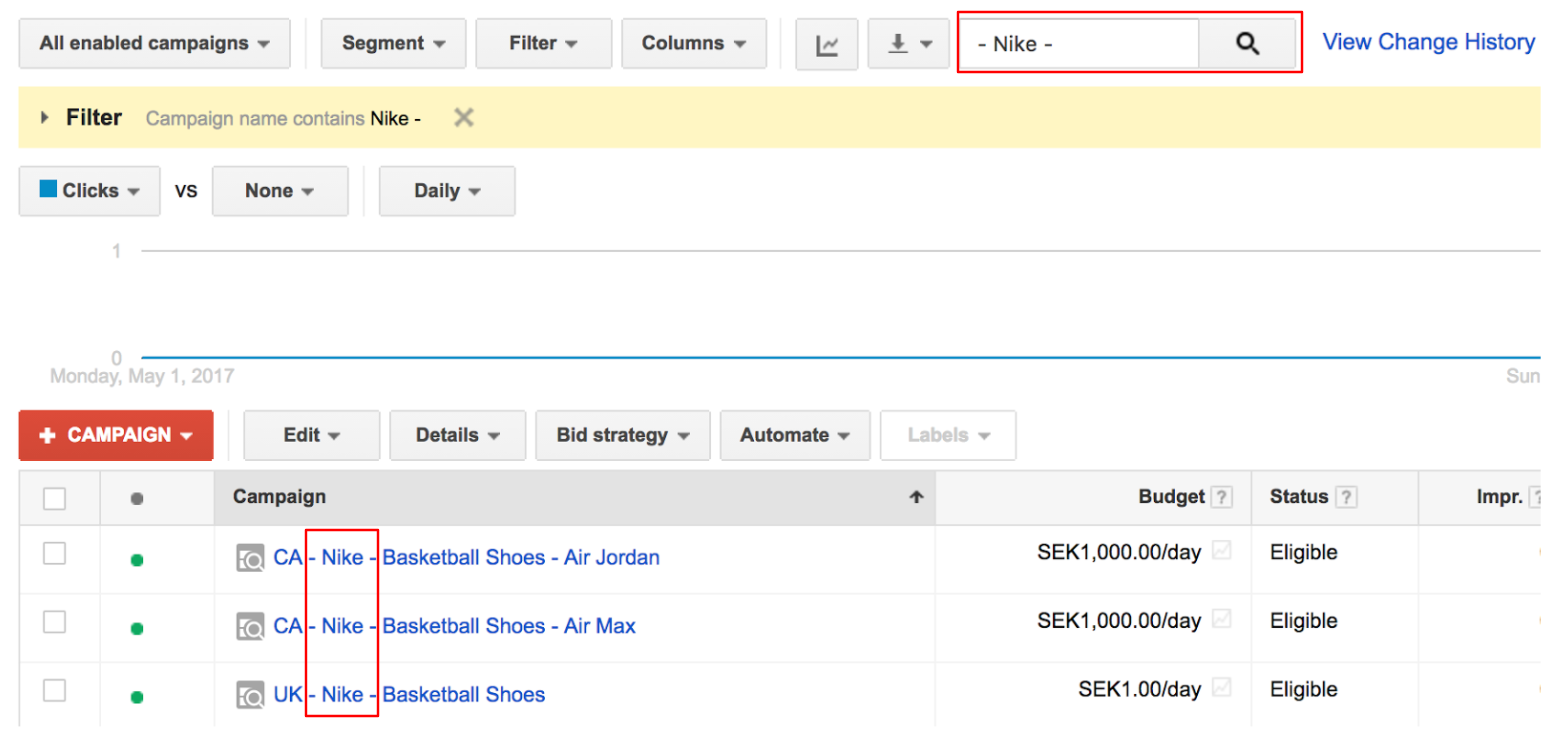Click the red CAMPAIGN button
The height and width of the screenshot is (730, 1546).
[115, 435]
